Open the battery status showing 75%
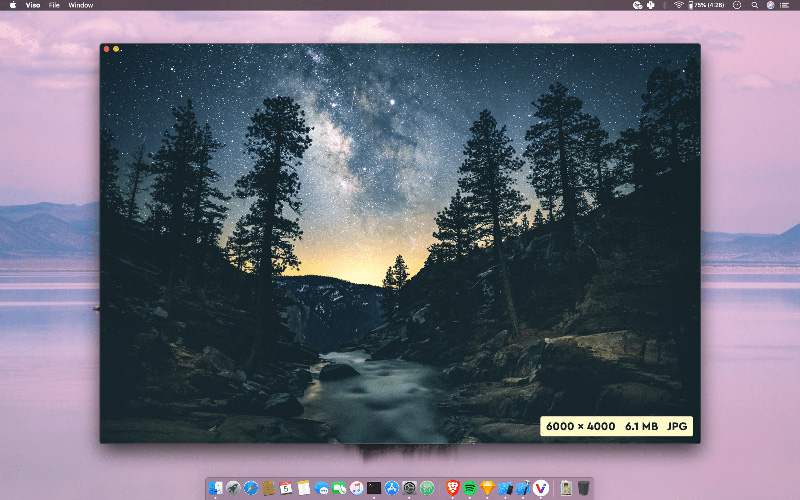This screenshot has width=800, height=500. (x=706, y=5)
